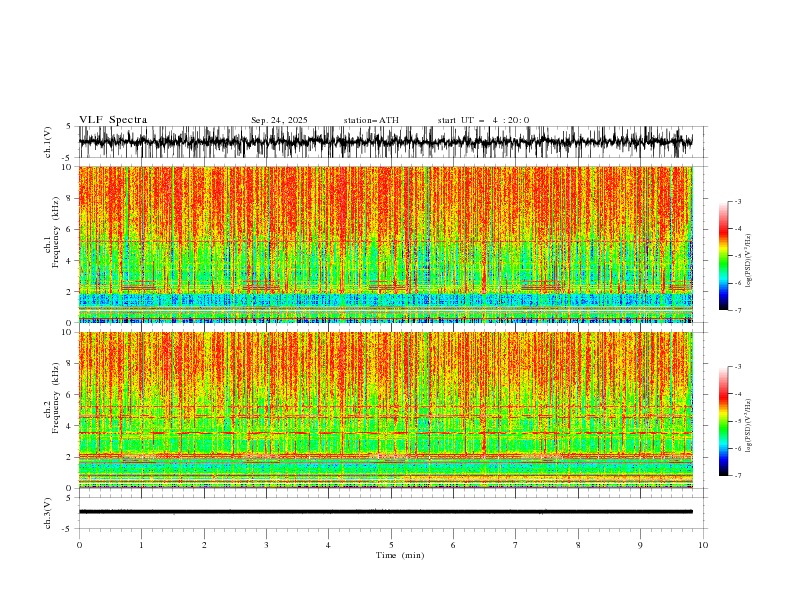Screen dimensions: 792x612
Task: Click the "-6" value on ch.1 color bar
Action: pyautogui.click(x=737, y=283)
